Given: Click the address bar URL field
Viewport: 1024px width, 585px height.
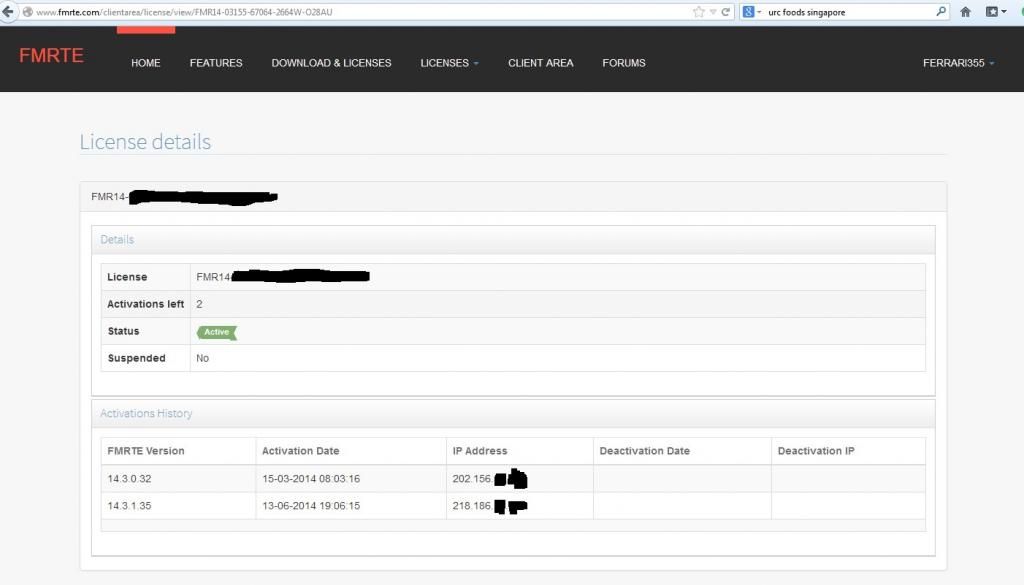Looking at the screenshot, I should pyautogui.click(x=350, y=12).
